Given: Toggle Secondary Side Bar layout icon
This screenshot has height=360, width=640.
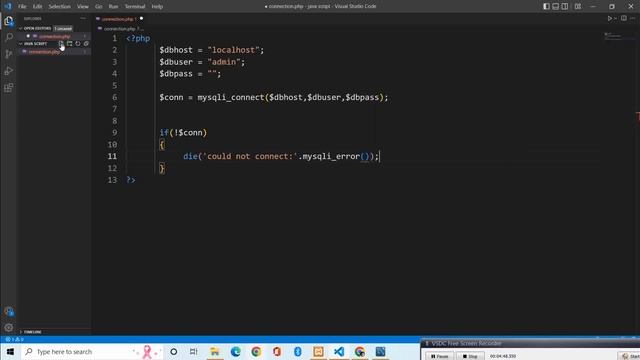Looking at the screenshot, I should 564,7.
